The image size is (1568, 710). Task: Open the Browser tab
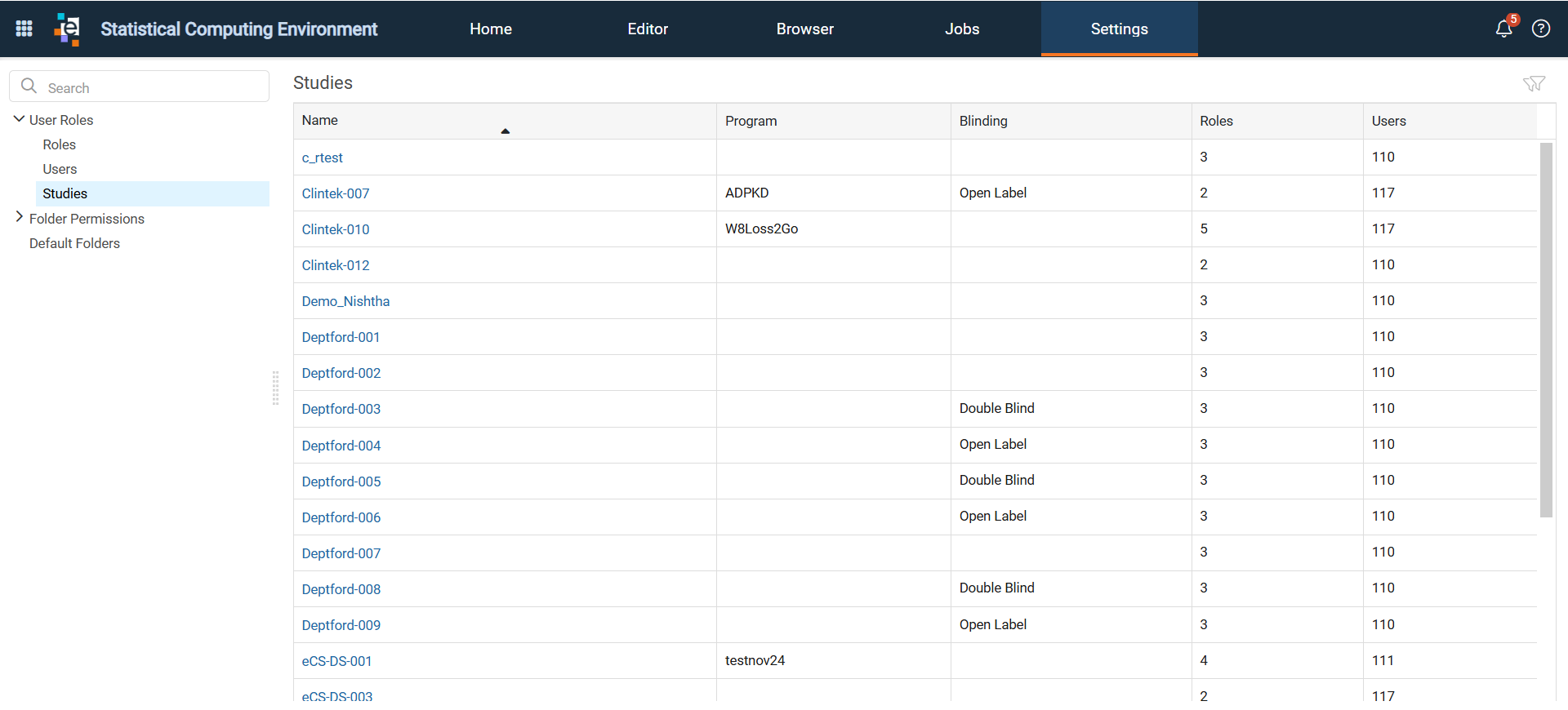(x=805, y=29)
